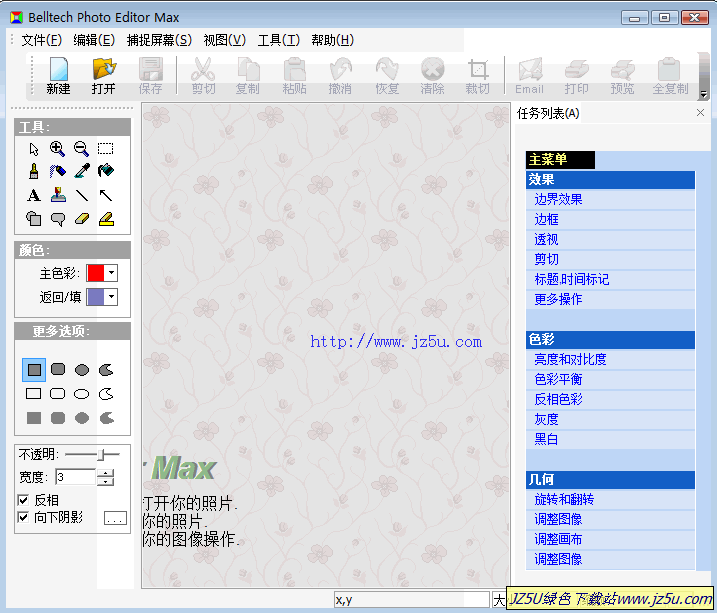Open the 色彩平衡 task link
This screenshot has height=613, width=717.
(x=558, y=379)
